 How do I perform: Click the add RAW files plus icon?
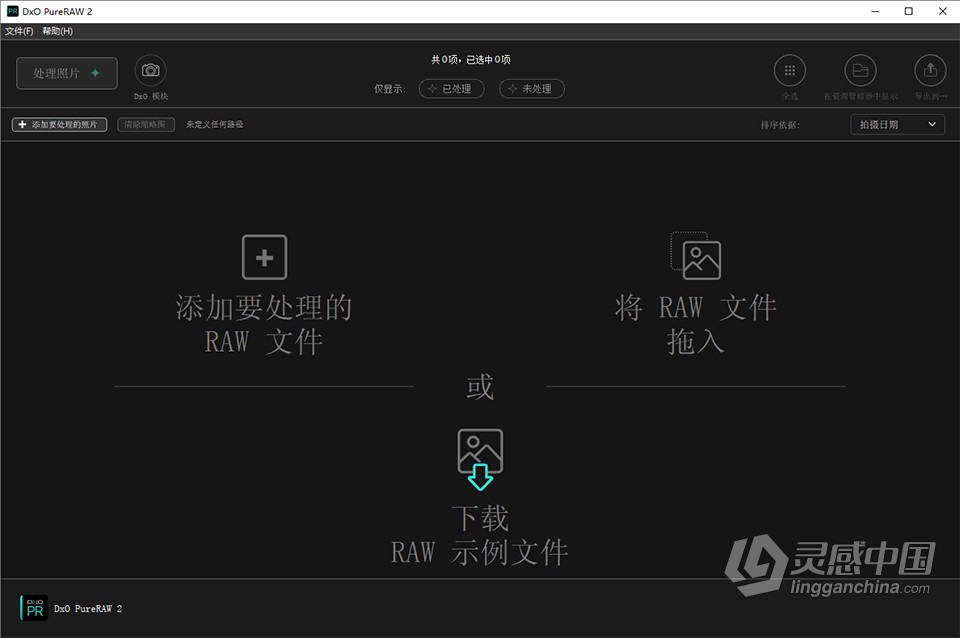pos(264,257)
